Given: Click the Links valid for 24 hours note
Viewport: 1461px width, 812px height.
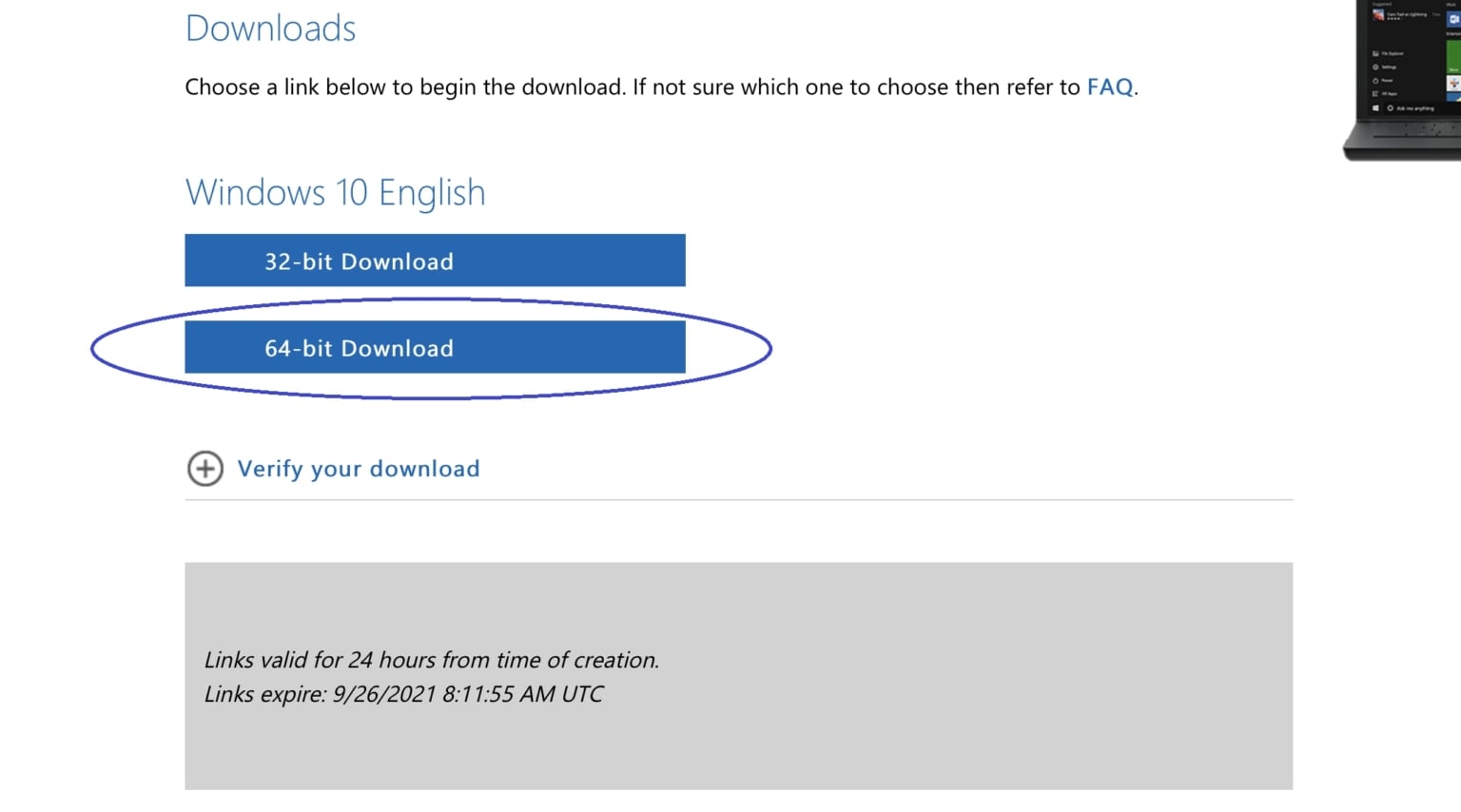Looking at the screenshot, I should [431, 660].
